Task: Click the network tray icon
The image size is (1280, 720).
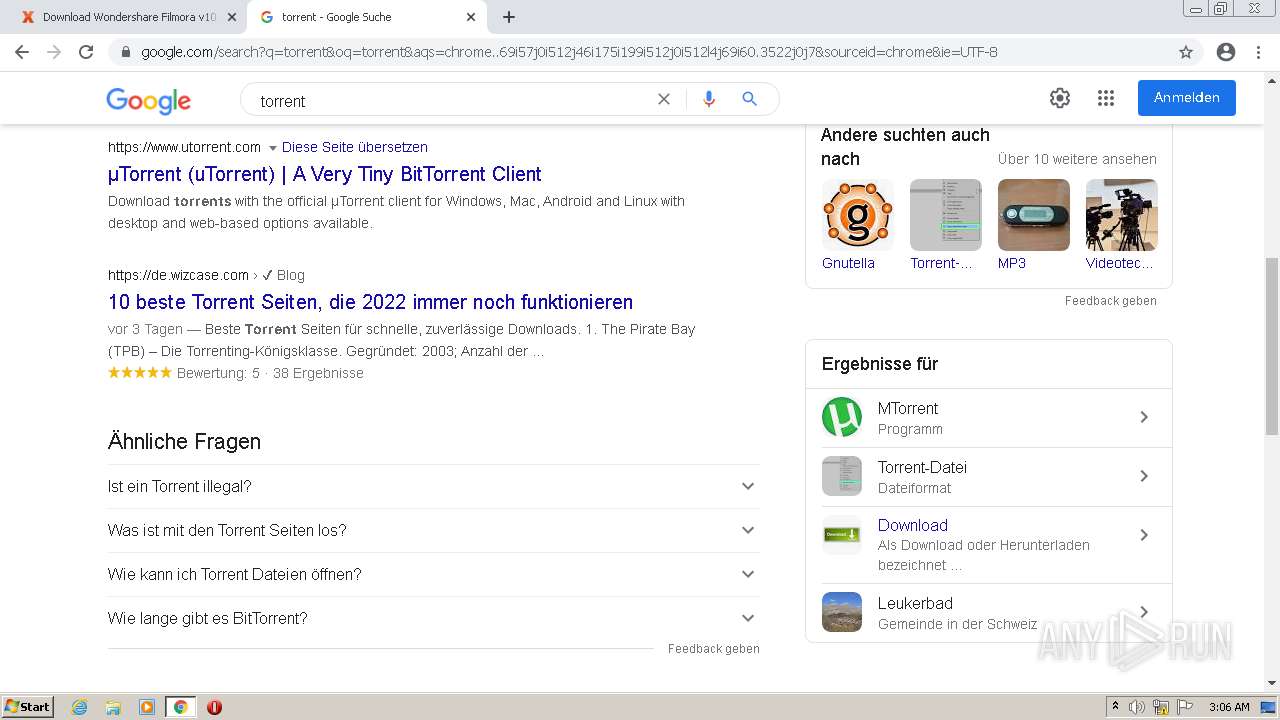Action: click(x=1161, y=707)
